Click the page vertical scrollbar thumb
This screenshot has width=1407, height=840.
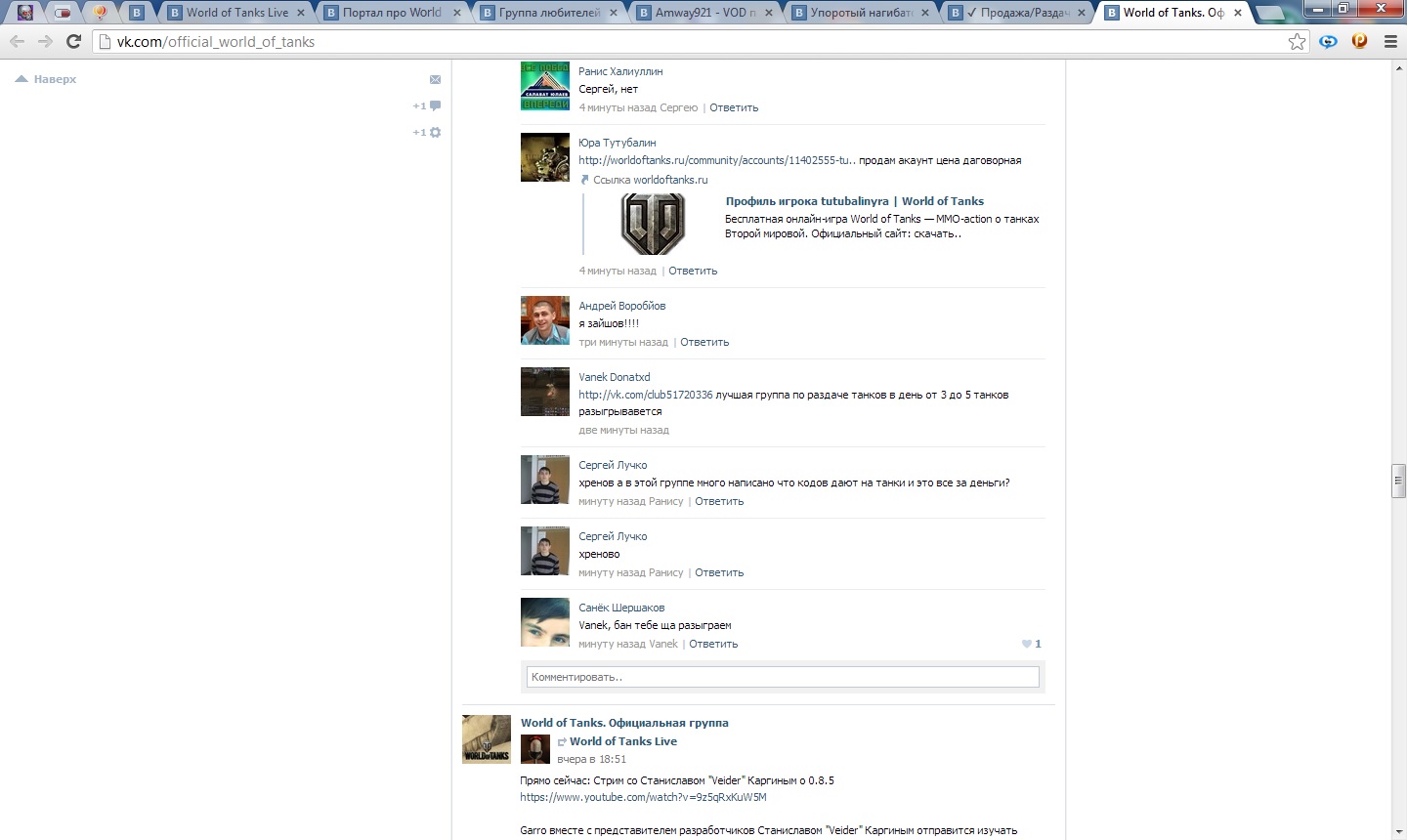(x=1398, y=482)
